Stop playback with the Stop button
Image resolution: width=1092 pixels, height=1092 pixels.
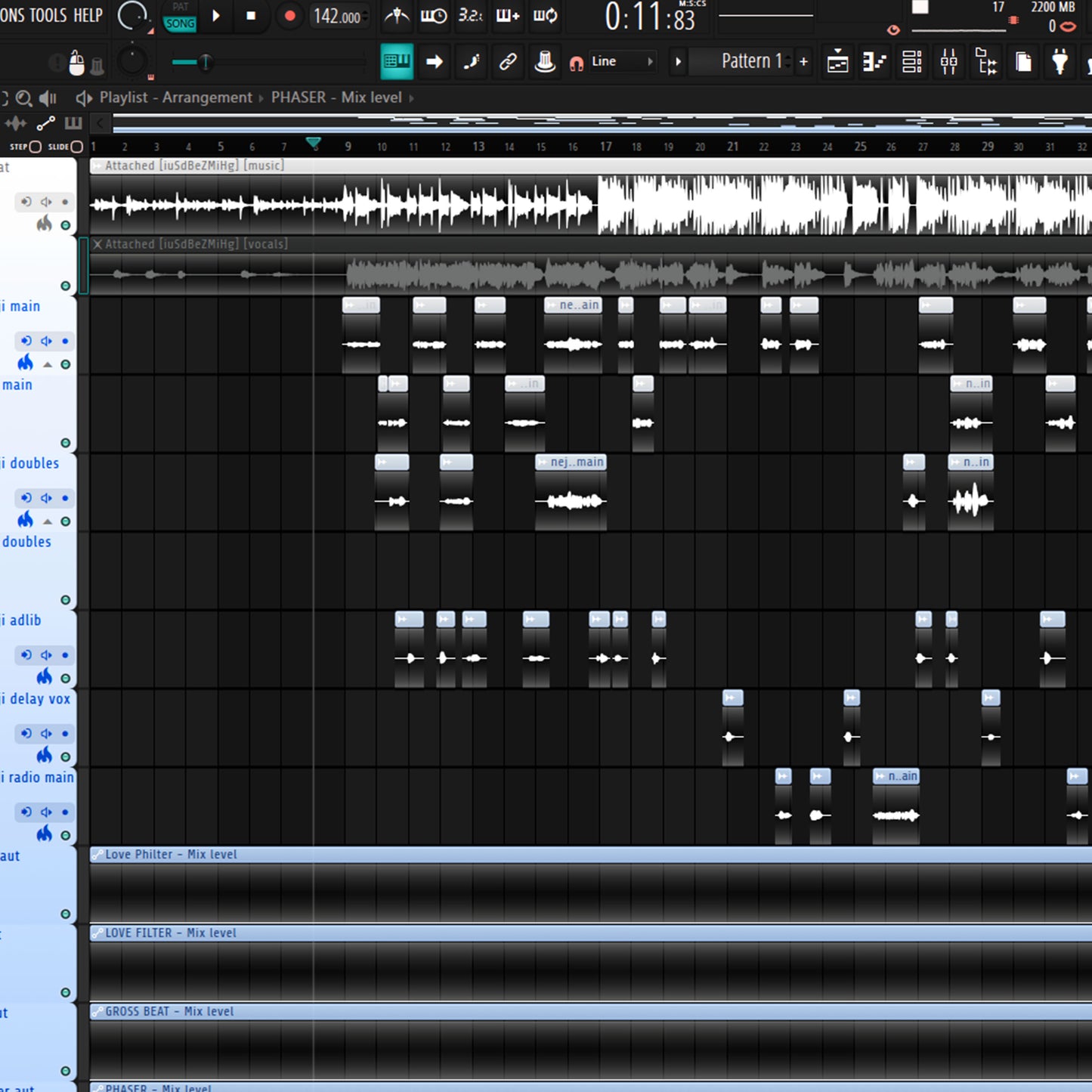[252, 16]
